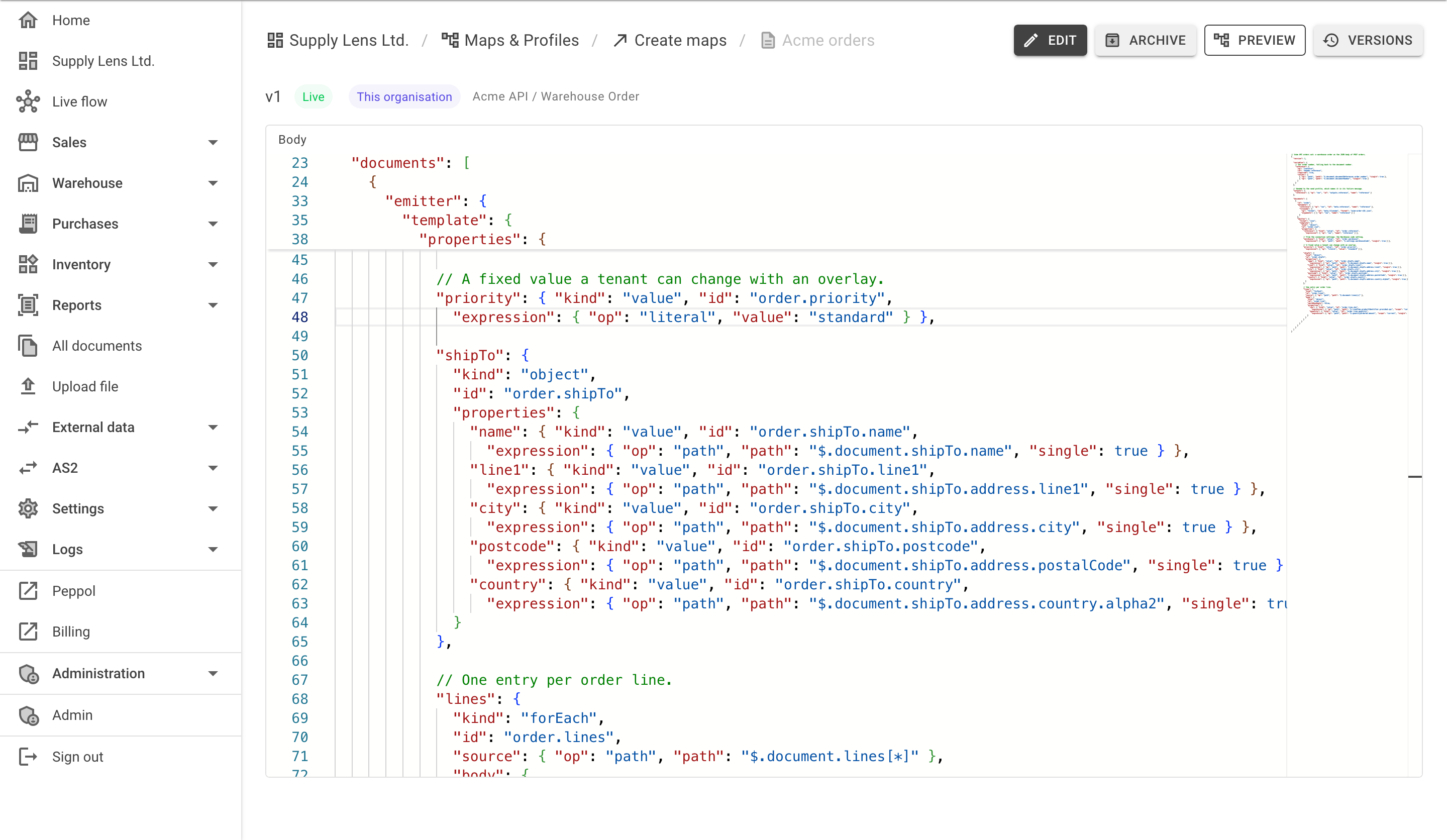1447x840 pixels.
Task: Follow the Maps & Profiles breadcrumb link
Action: [x=510, y=40]
